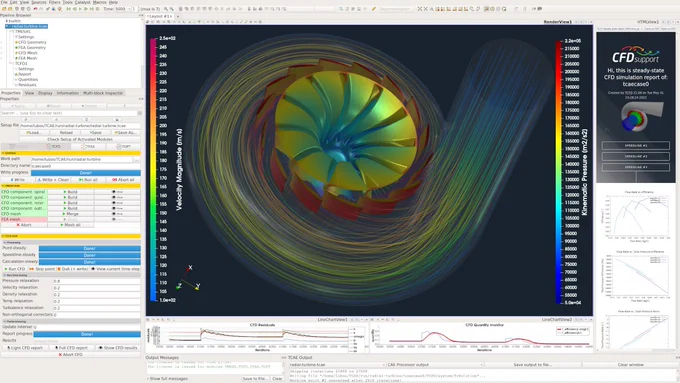Screen dimensions: 680x383
Task: Switch to the Display tab
Action: tap(45, 93)
